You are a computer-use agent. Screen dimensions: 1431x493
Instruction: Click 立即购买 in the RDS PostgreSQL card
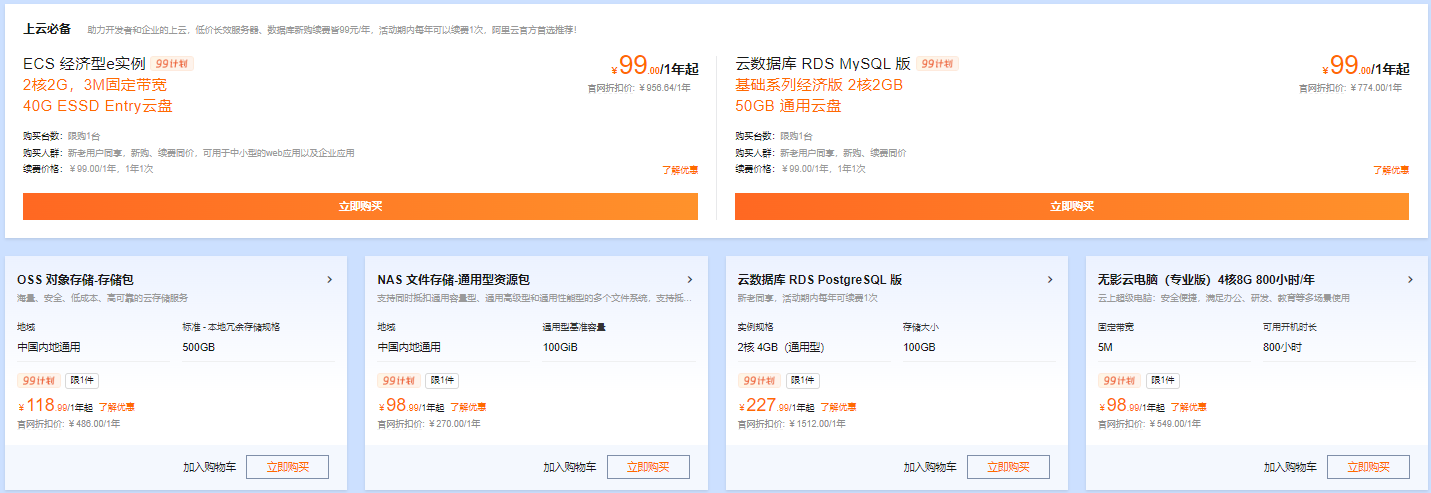1008,467
